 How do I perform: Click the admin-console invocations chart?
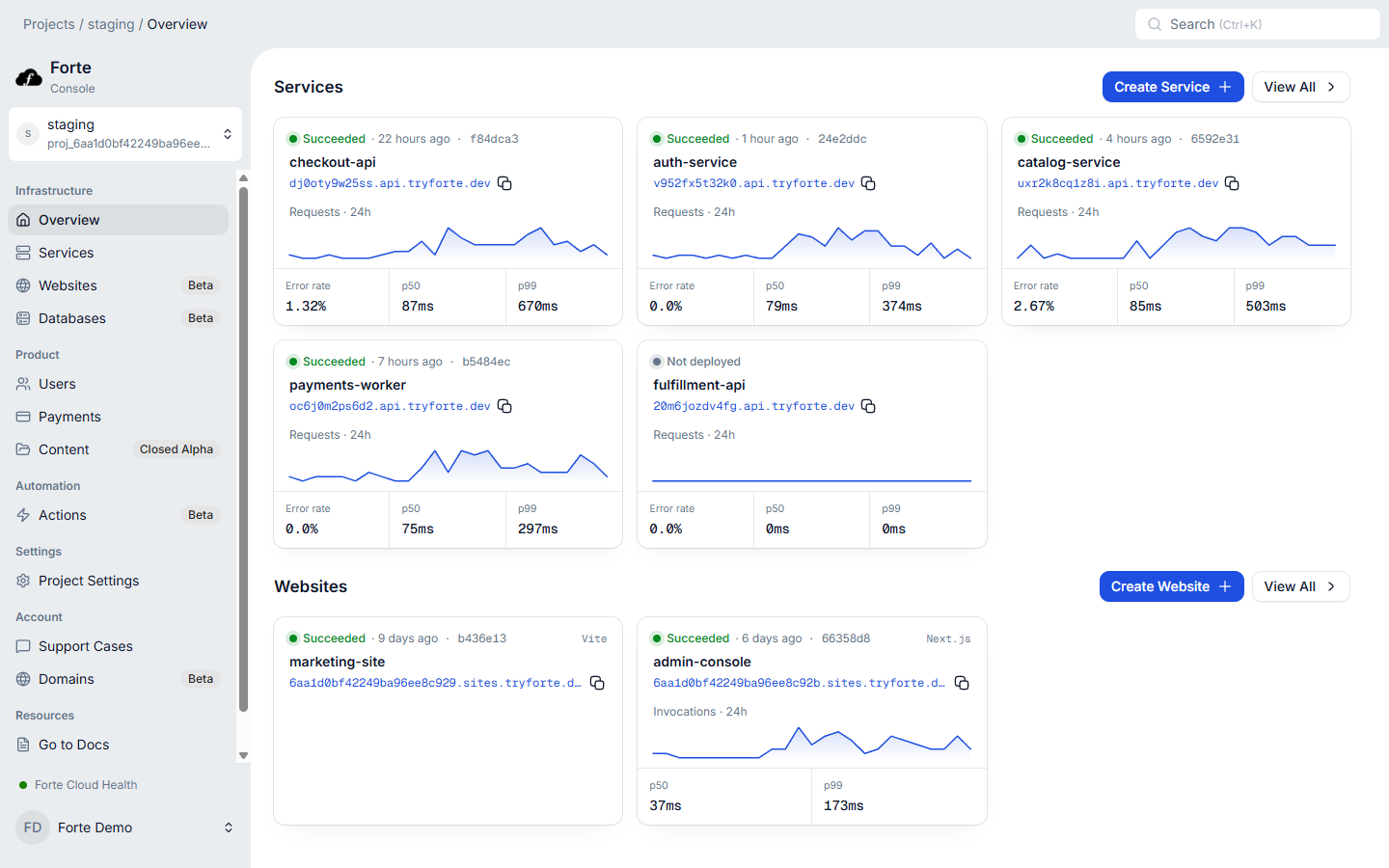[x=812, y=743]
